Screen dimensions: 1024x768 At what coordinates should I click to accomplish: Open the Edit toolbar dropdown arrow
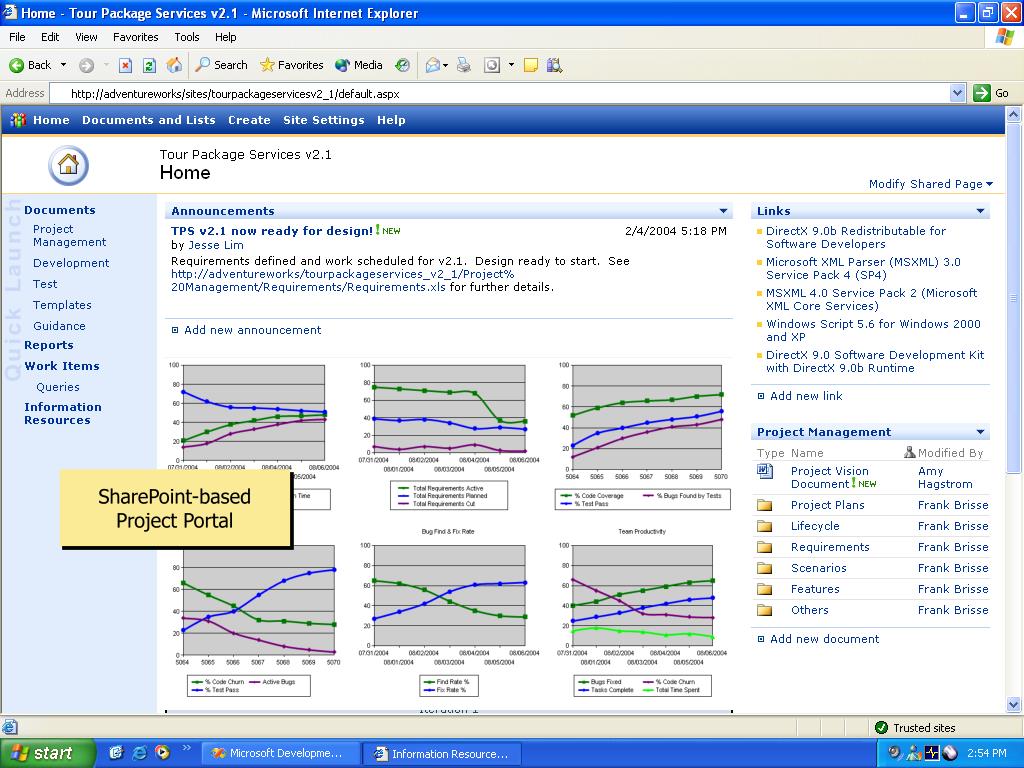[511, 65]
